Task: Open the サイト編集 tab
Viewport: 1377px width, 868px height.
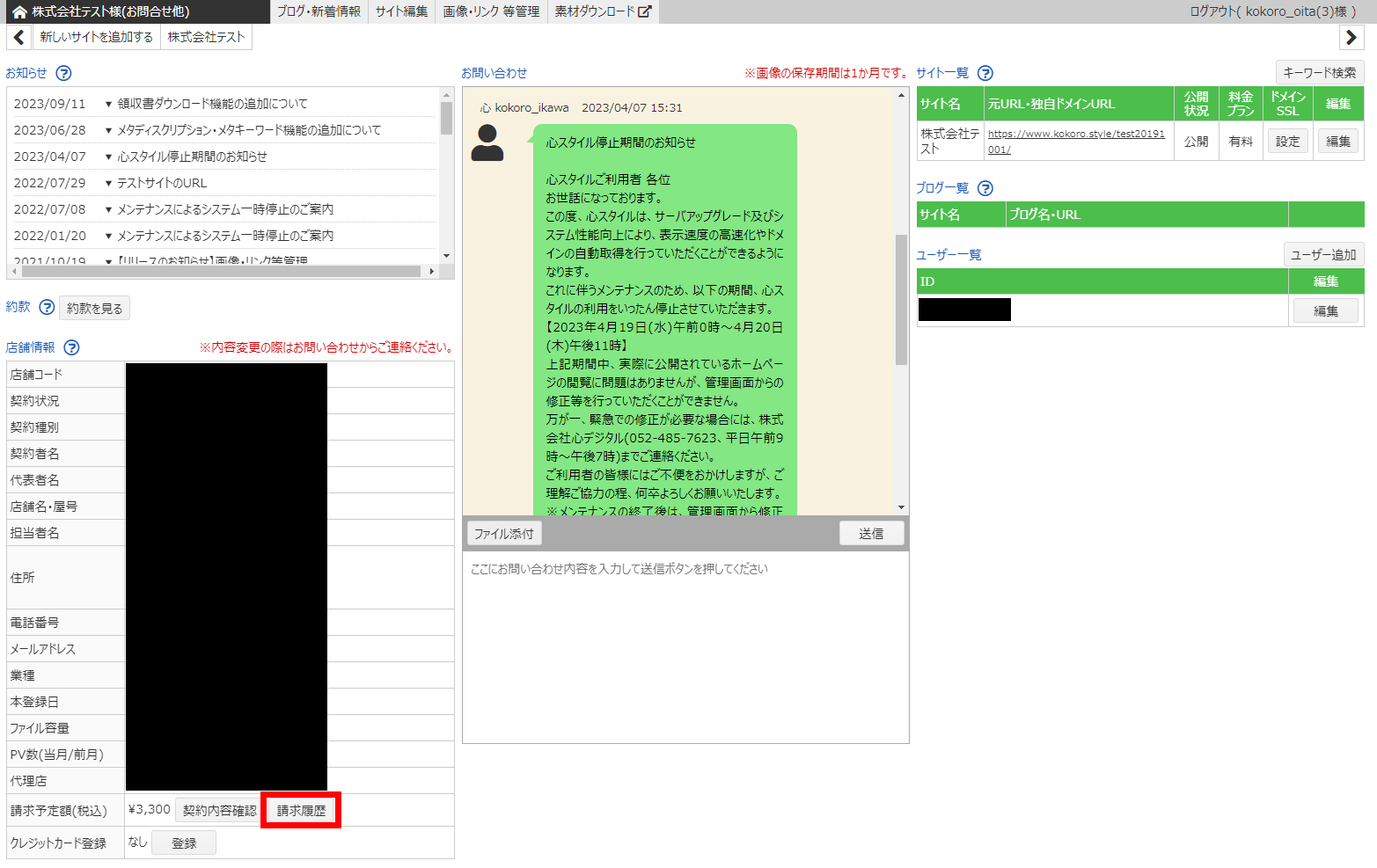Action: 401,11
